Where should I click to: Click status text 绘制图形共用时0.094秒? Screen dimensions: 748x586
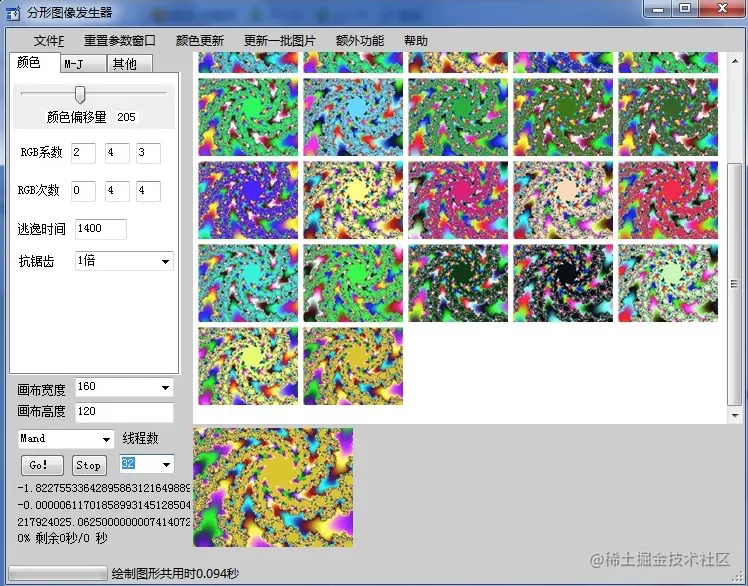[175, 574]
